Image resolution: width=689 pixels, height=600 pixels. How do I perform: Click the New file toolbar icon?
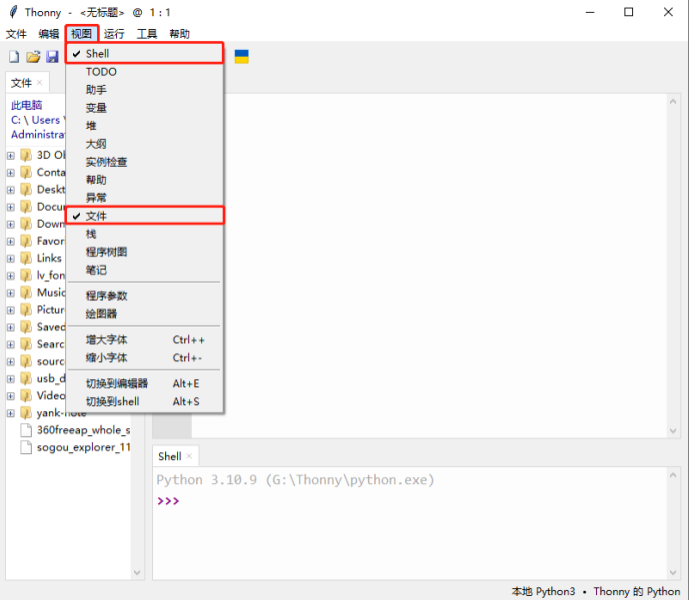(14, 57)
